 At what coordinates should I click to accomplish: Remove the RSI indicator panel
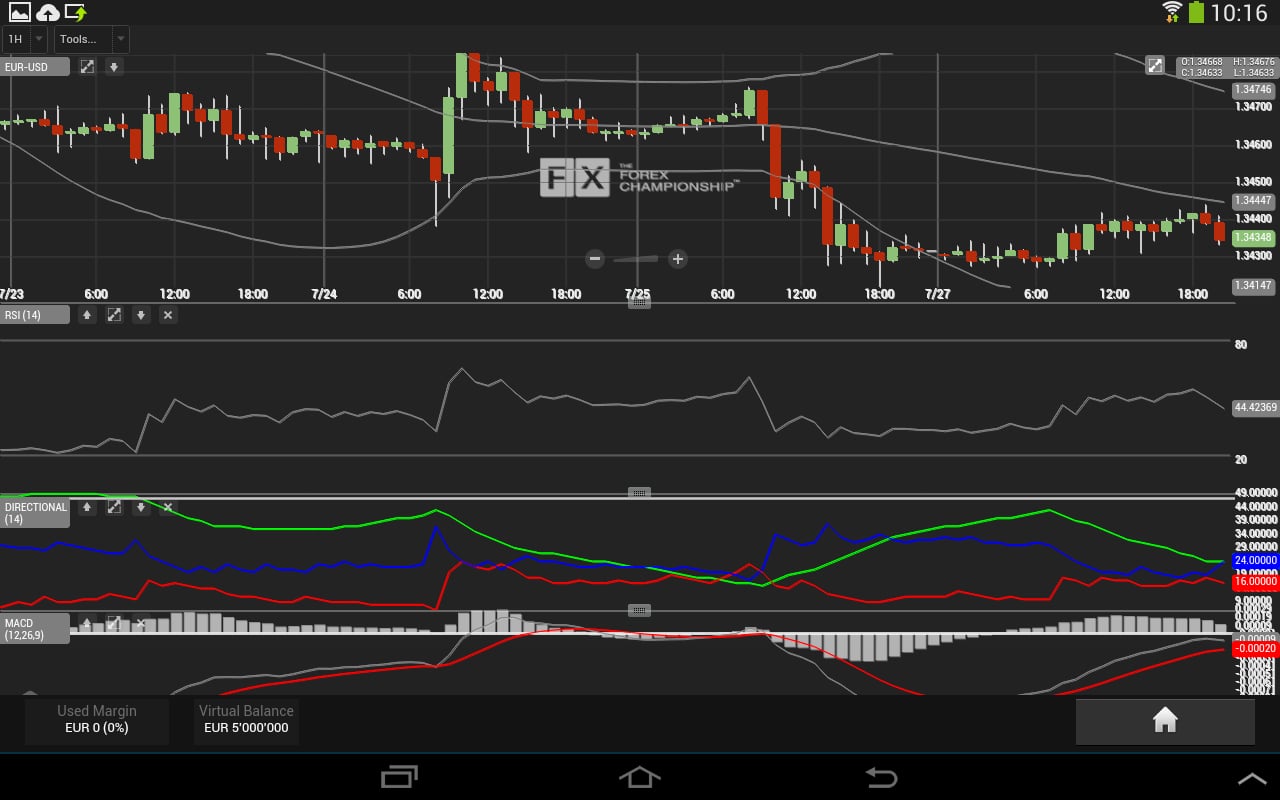coord(168,315)
